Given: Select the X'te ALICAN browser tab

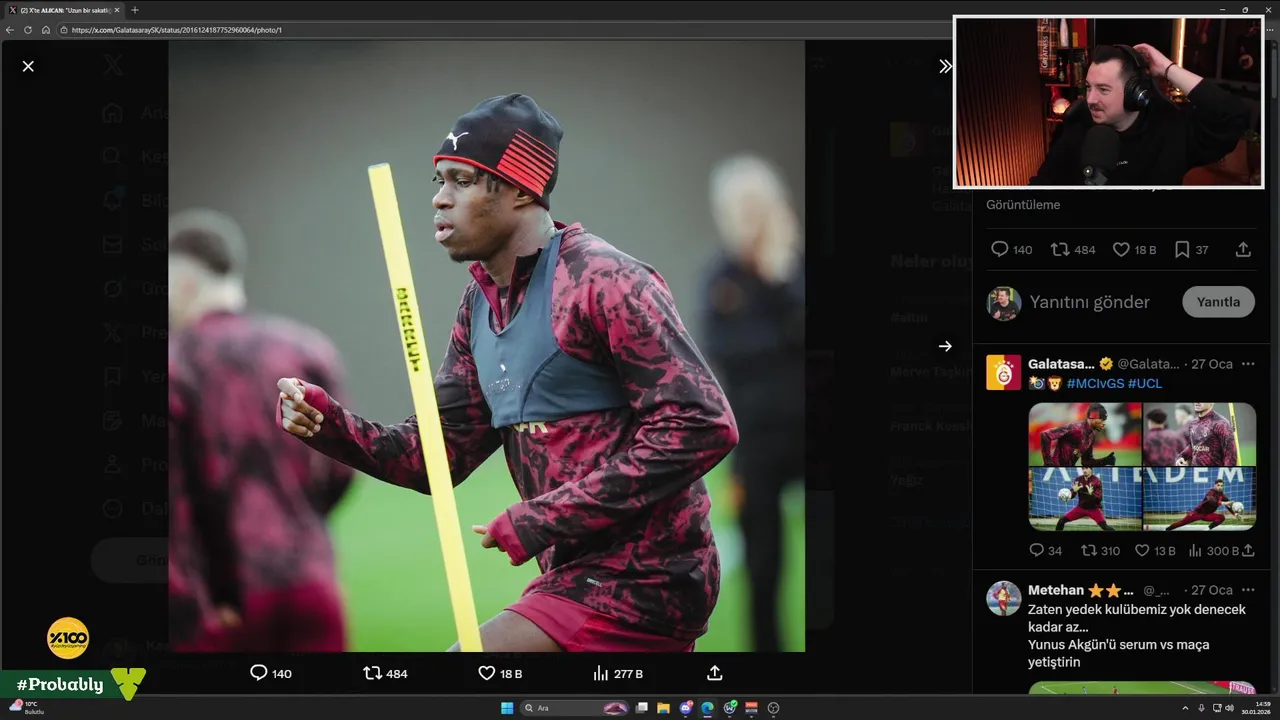Looking at the screenshot, I should pyautogui.click(x=64, y=10).
